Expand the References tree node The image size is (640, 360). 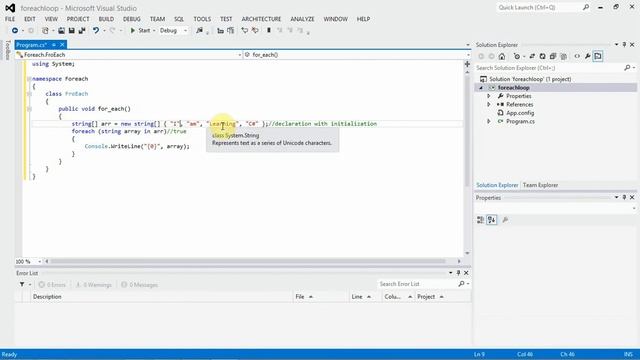coord(489,104)
